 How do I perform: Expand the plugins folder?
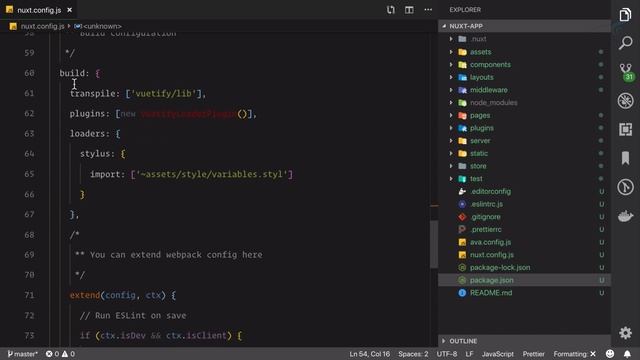(524, 128)
